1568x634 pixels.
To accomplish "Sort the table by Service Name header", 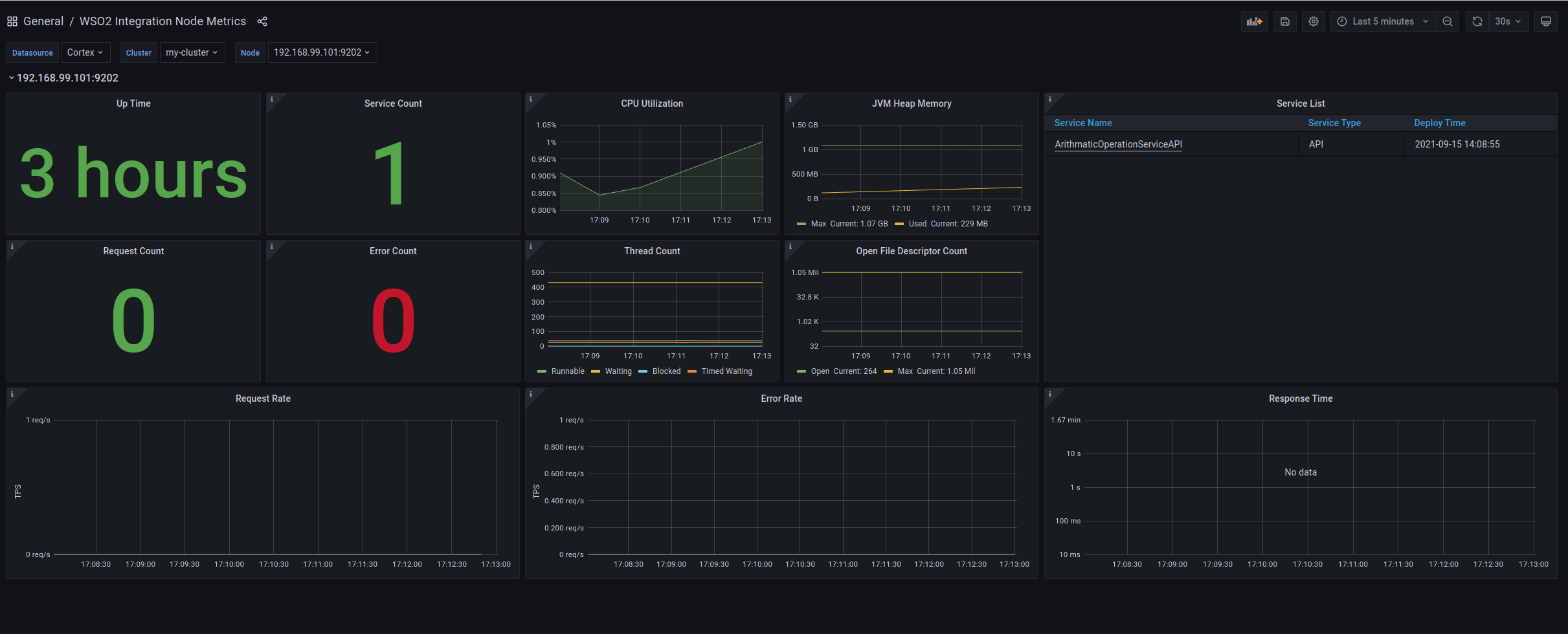I will click(1082, 122).
